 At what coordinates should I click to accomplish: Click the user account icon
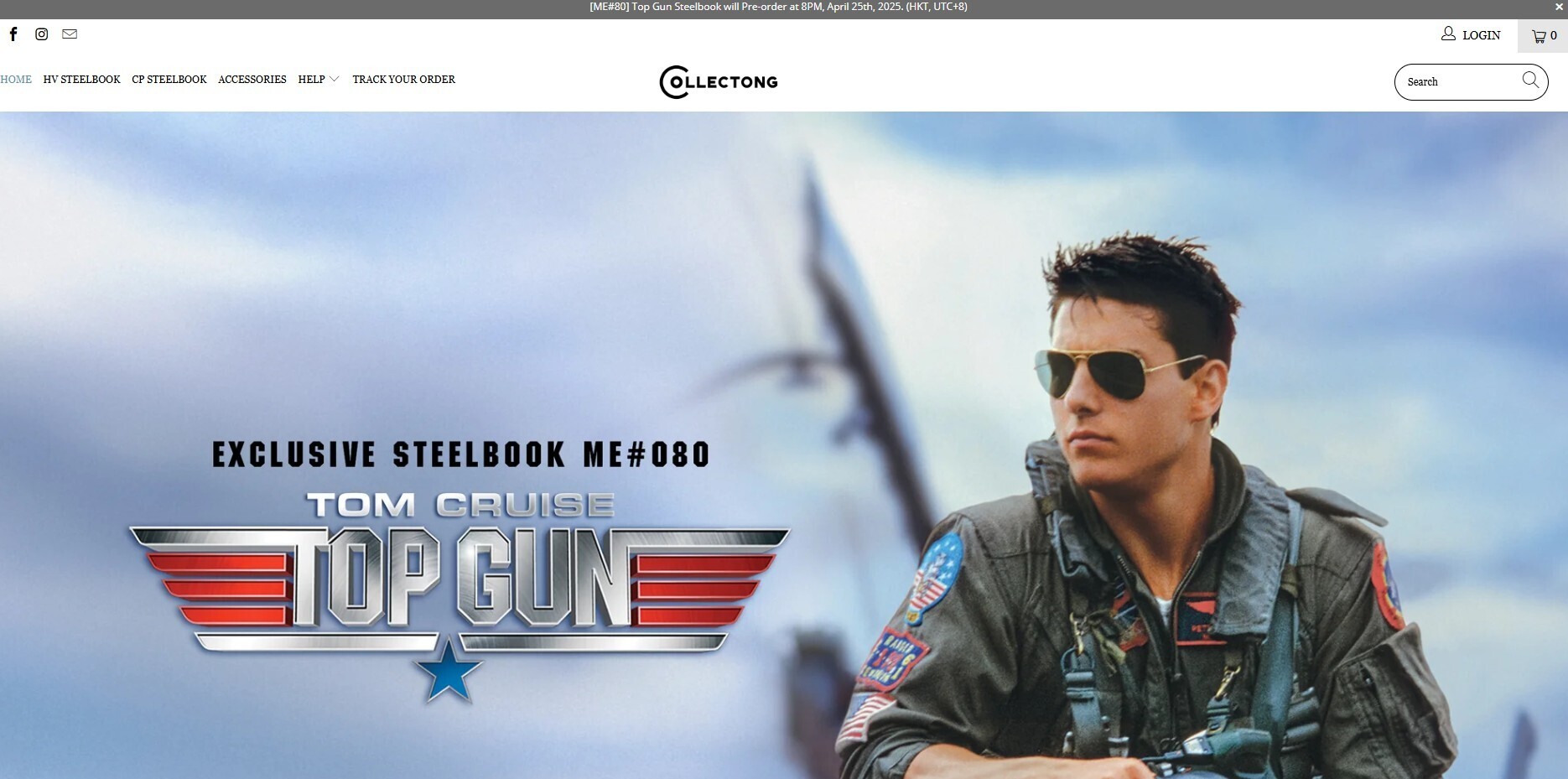(x=1448, y=34)
